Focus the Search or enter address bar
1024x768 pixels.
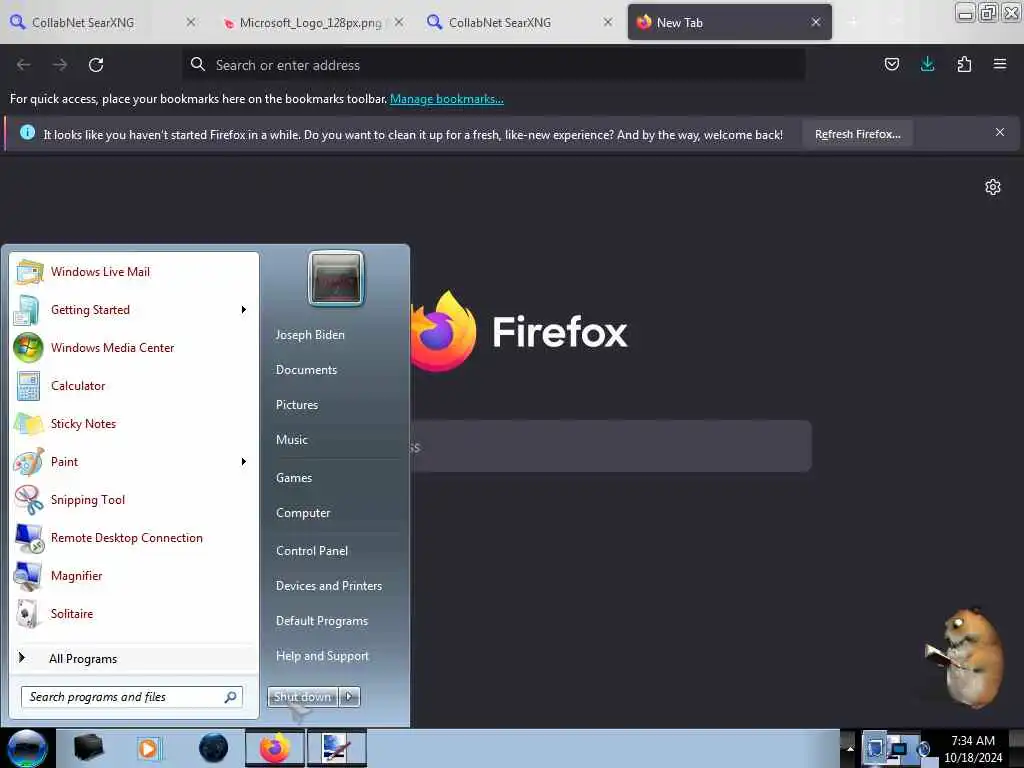coord(494,65)
